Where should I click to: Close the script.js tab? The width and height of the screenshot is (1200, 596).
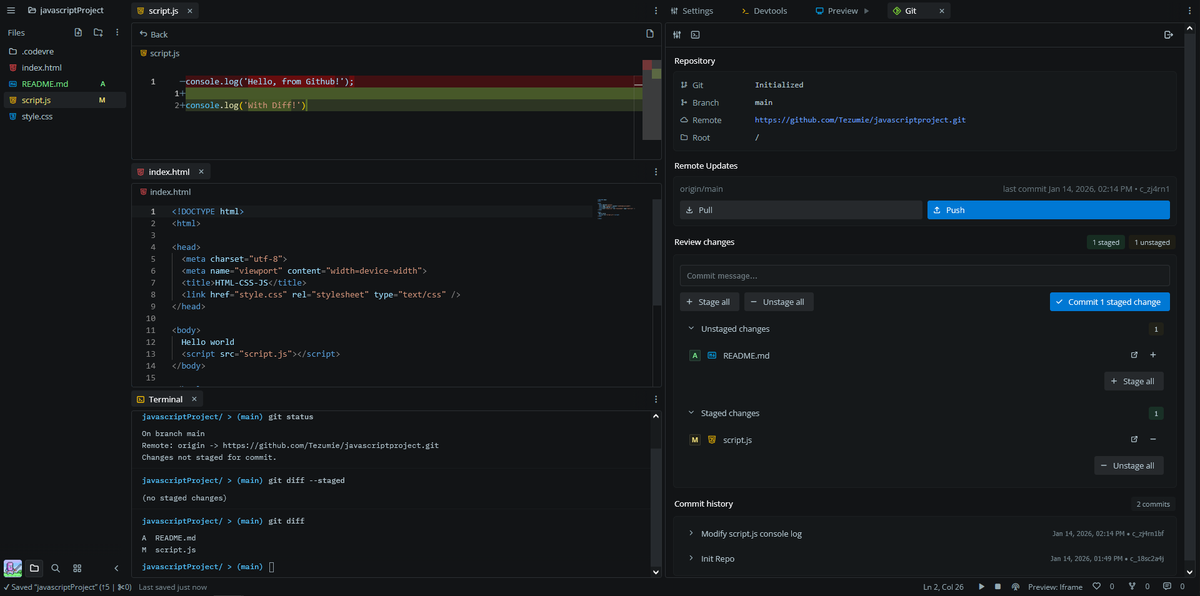coord(188,11)
